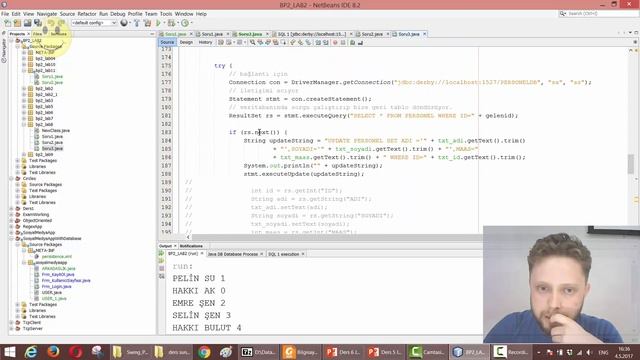Open NewClass.java in the project tree
This screenshot has width=640, height=360.
pos(56,131)
